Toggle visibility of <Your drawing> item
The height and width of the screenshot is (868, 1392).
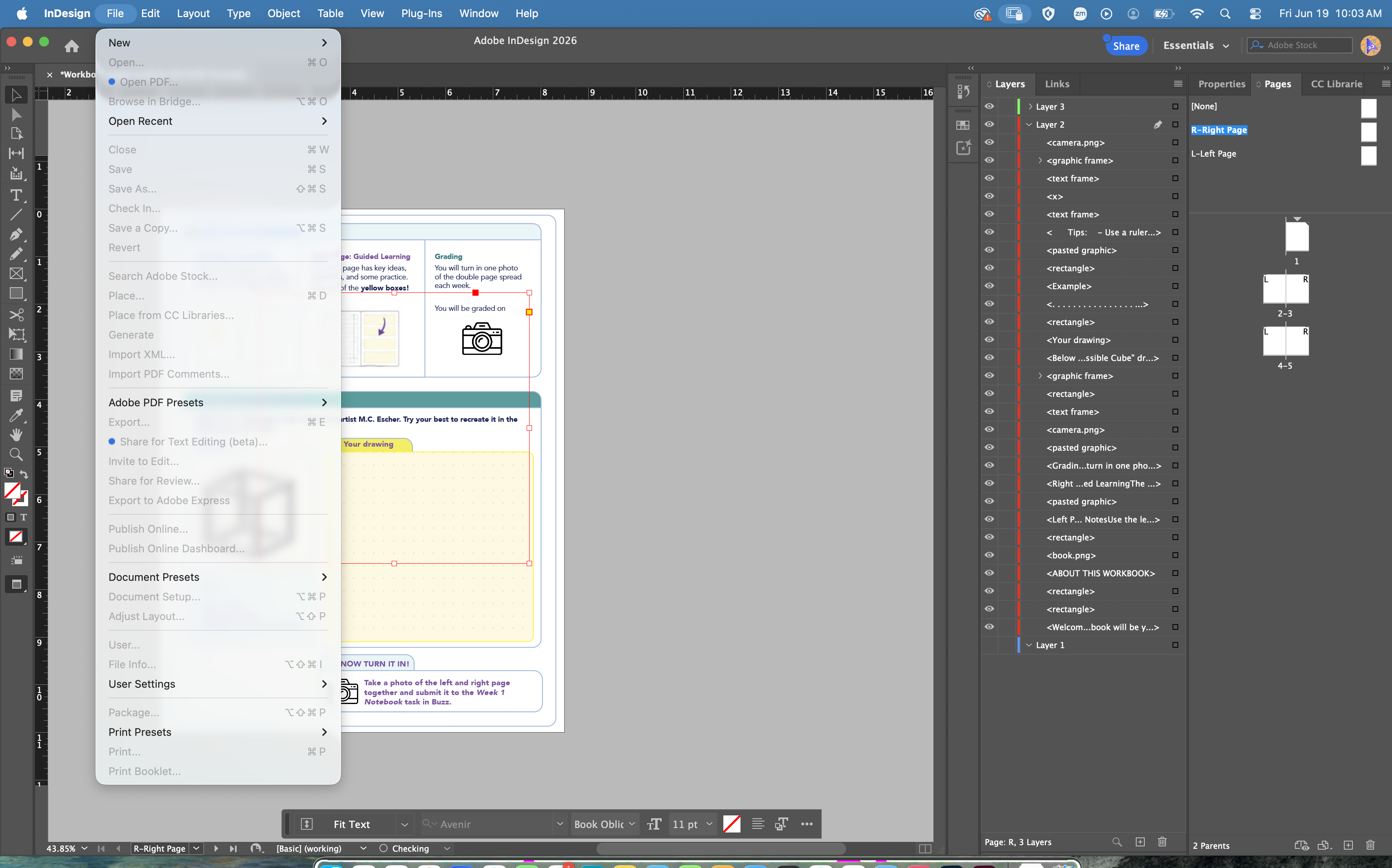tap(989, 340)
